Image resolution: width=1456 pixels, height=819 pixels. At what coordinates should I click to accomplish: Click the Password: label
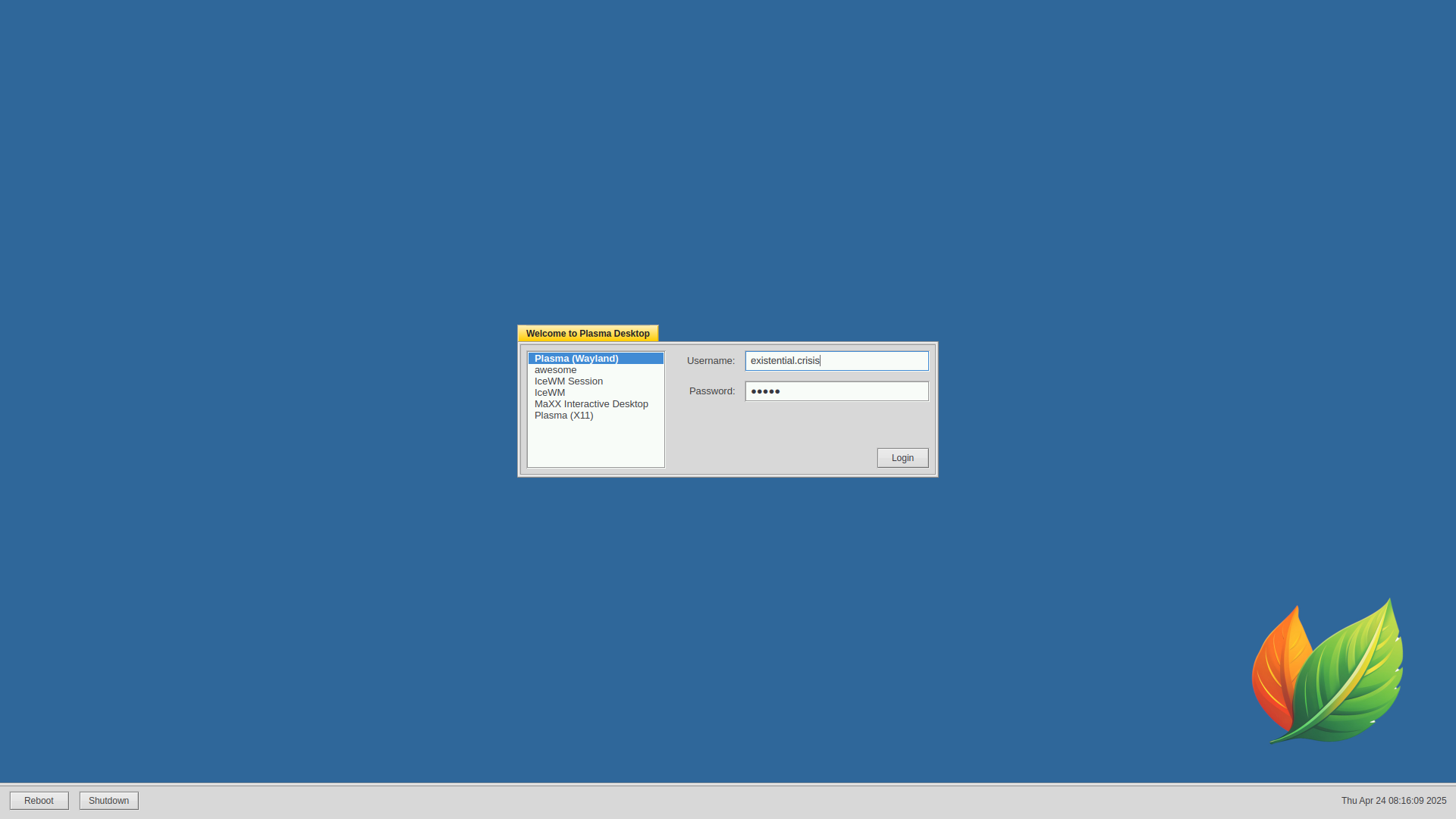(712, 391)
